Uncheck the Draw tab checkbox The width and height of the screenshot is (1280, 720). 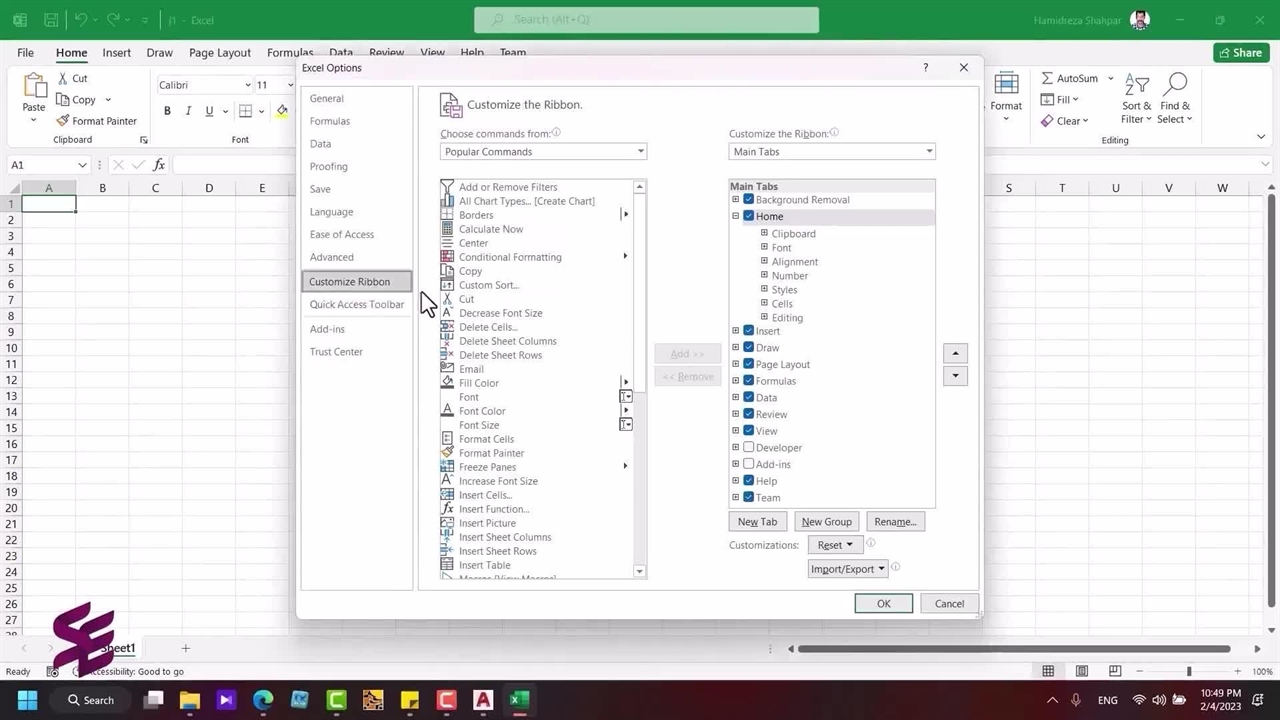[x=748, y=347]
